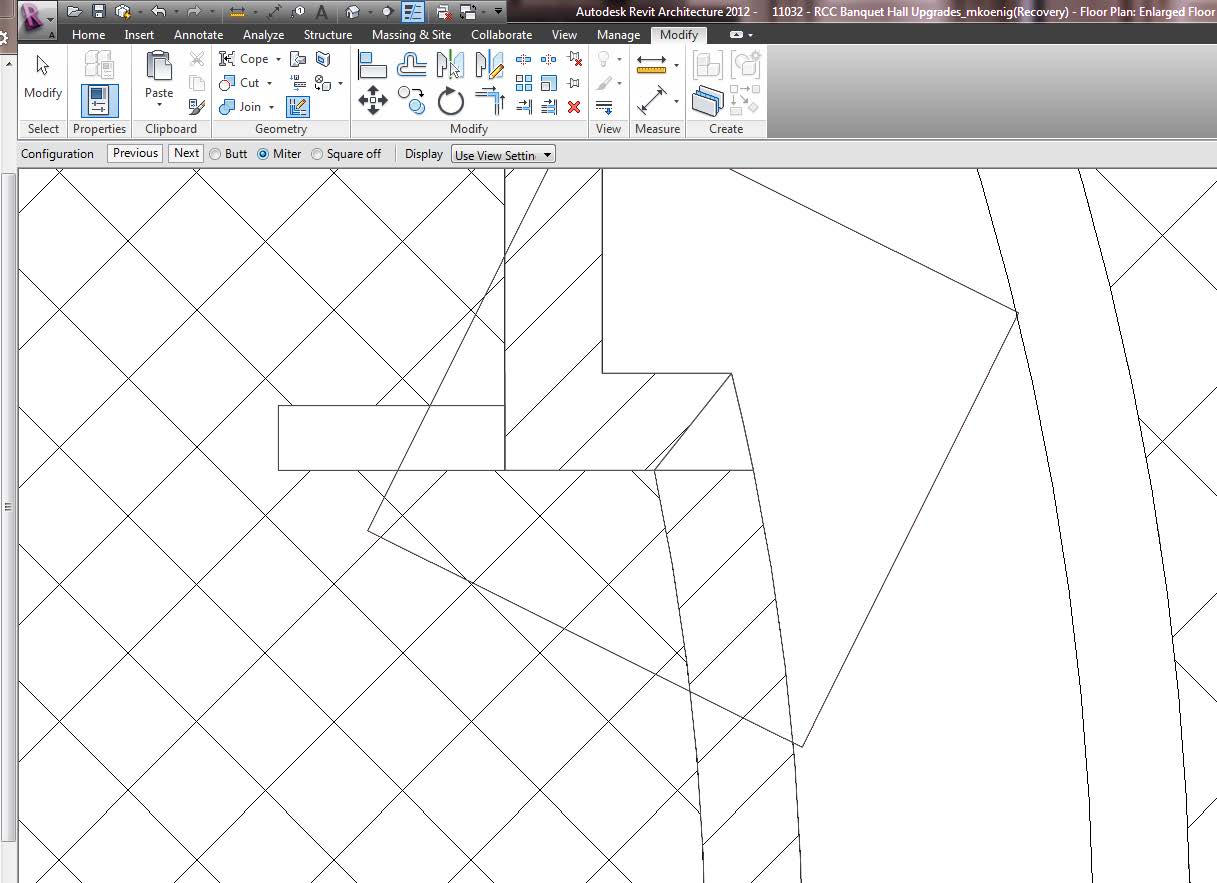Expand the Join dropdown arrow
Viewport: 1217px width, 883px height.
[271, 107]
